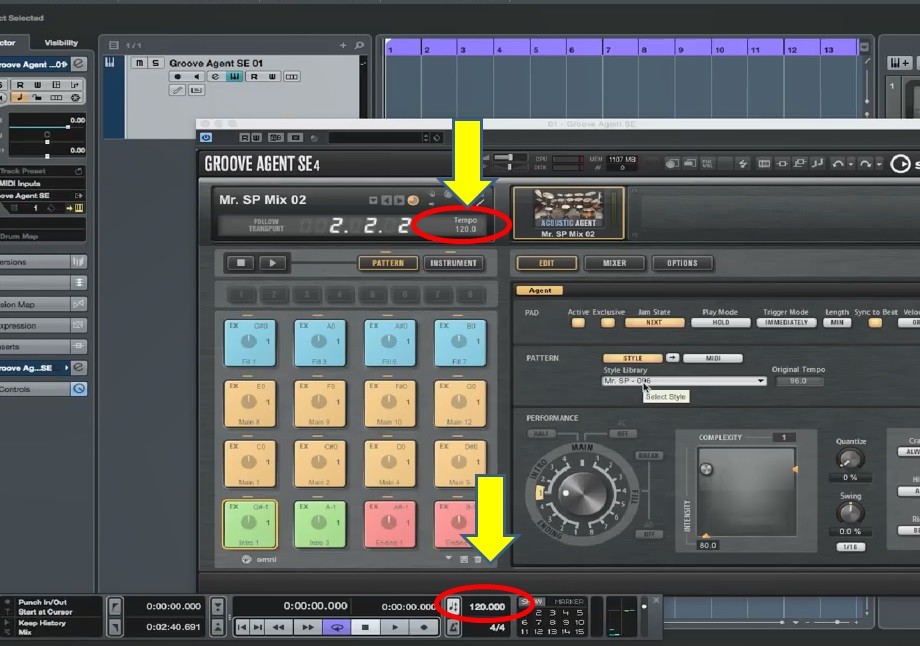Image resolution: width=920 pixels, height=646 pixels.
Task: Open the MIXER page
Action: 614,263
